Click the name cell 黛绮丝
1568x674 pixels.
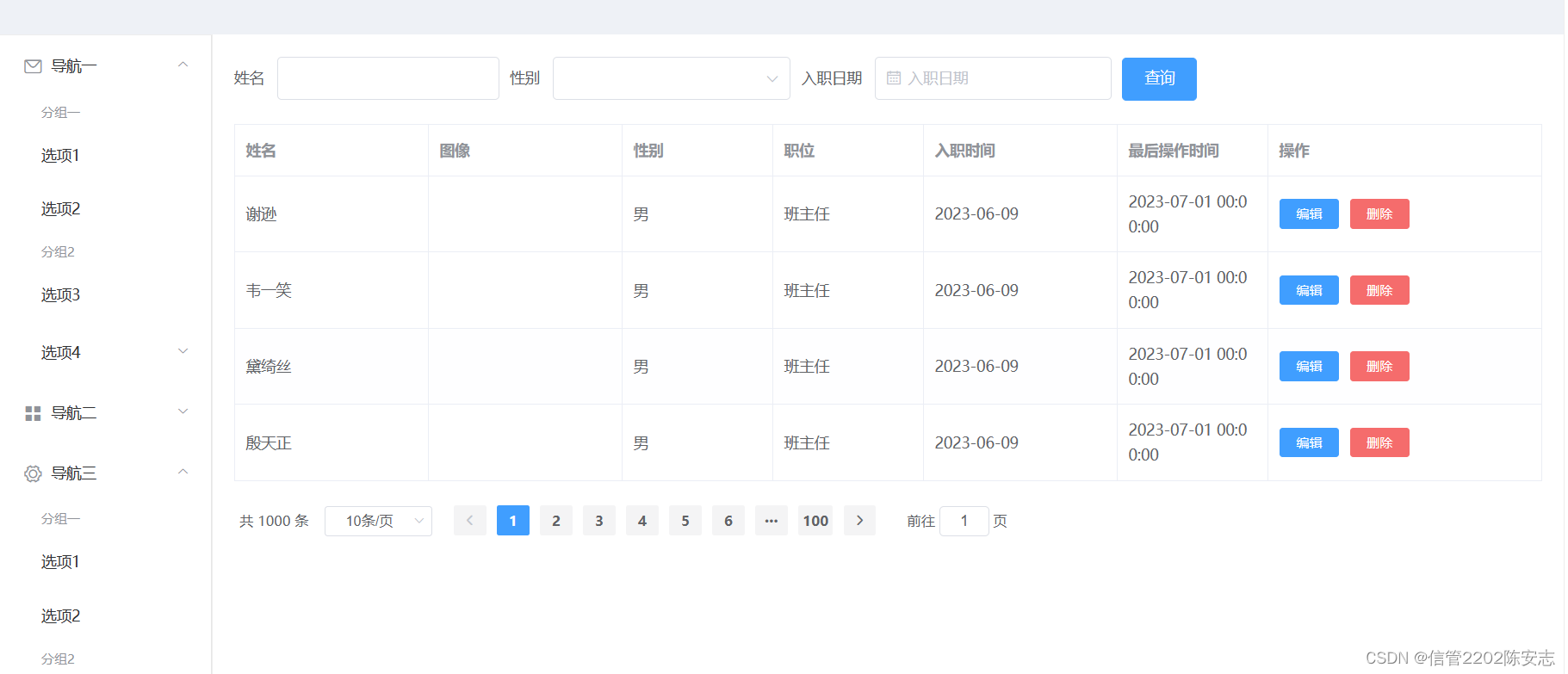coord(269,367)
